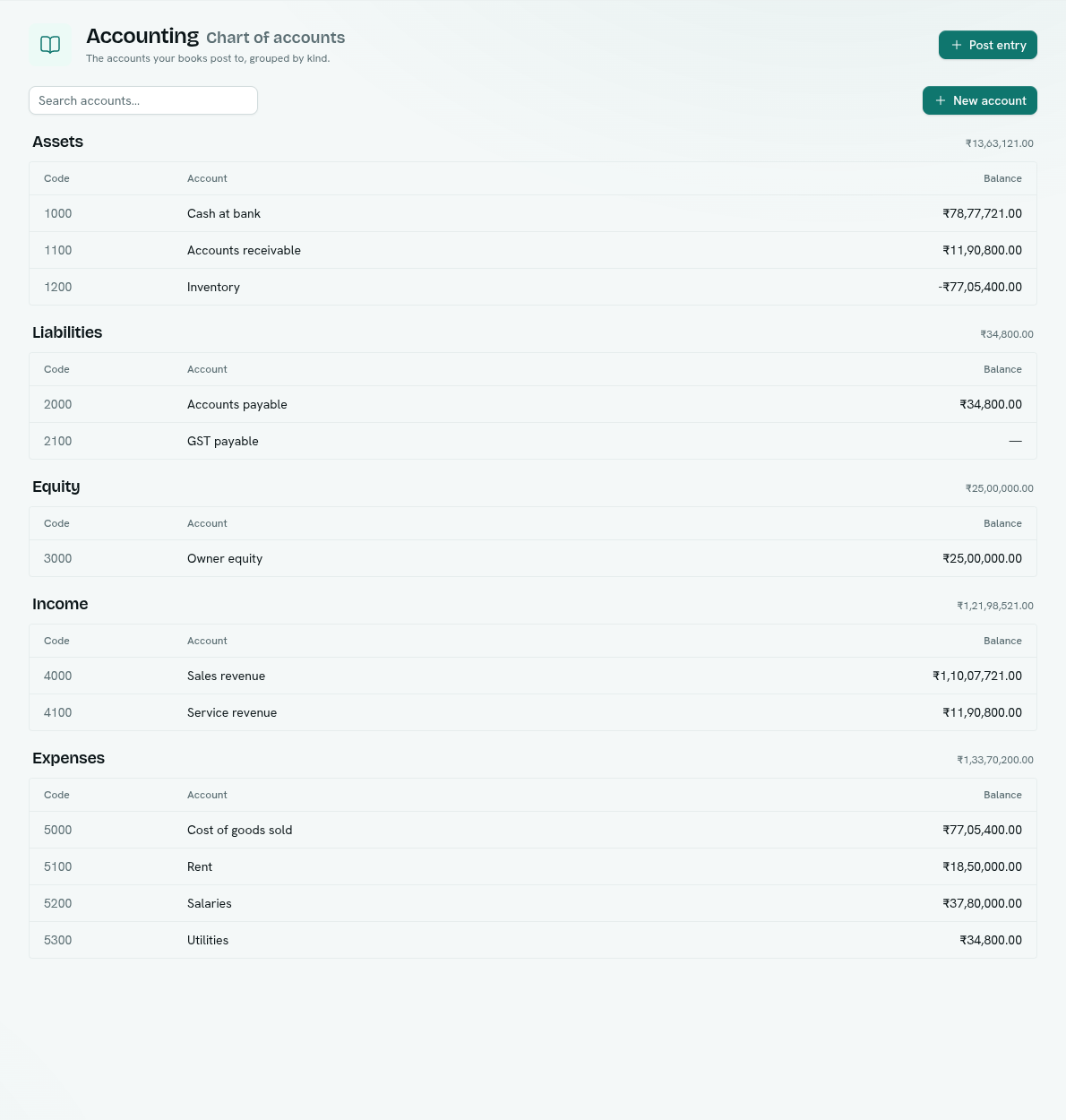Click account code 2000
This screenshot has width=1066, height=1120.
click(57, 404)
